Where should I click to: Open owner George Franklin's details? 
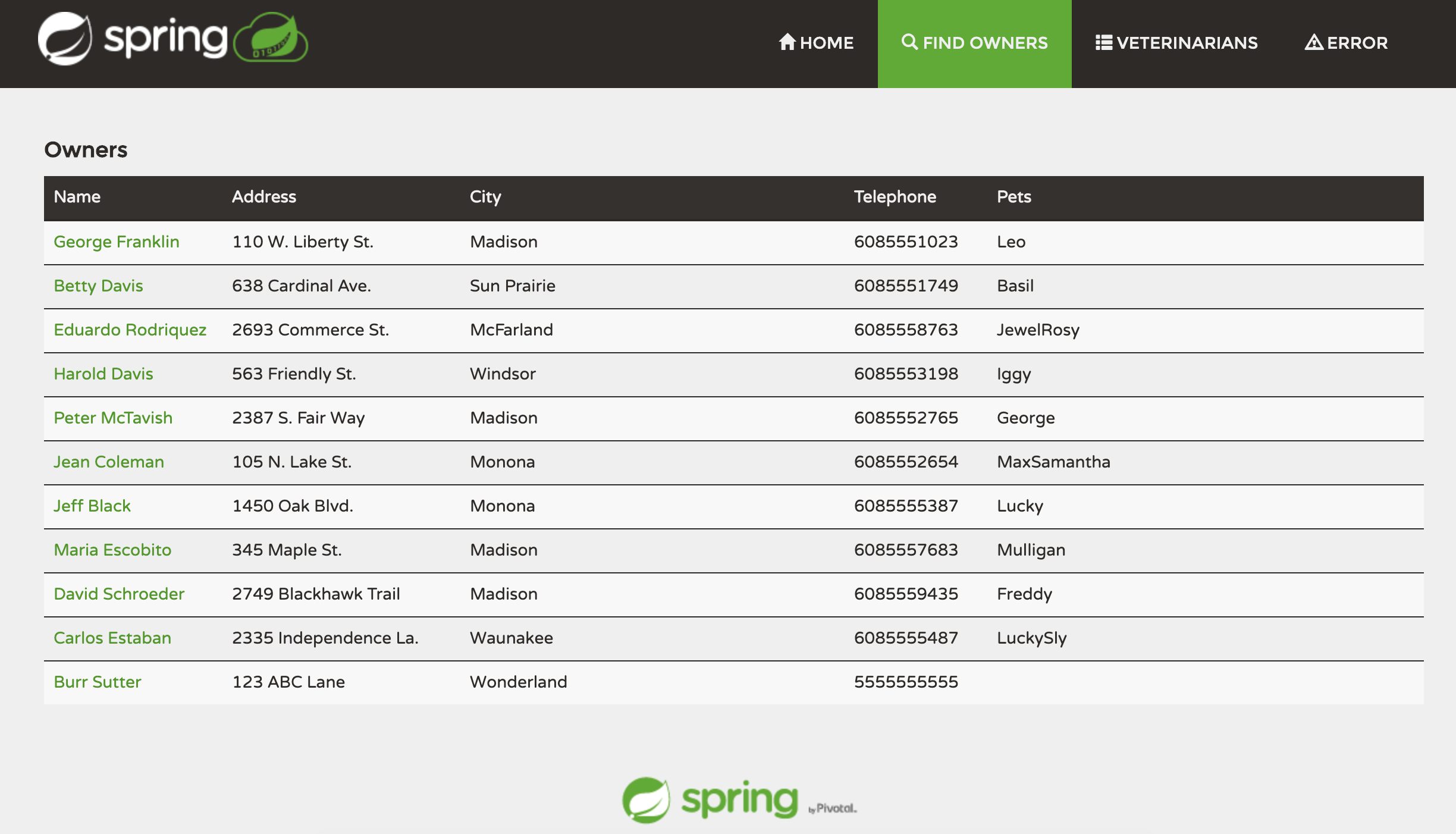(117, 242)
